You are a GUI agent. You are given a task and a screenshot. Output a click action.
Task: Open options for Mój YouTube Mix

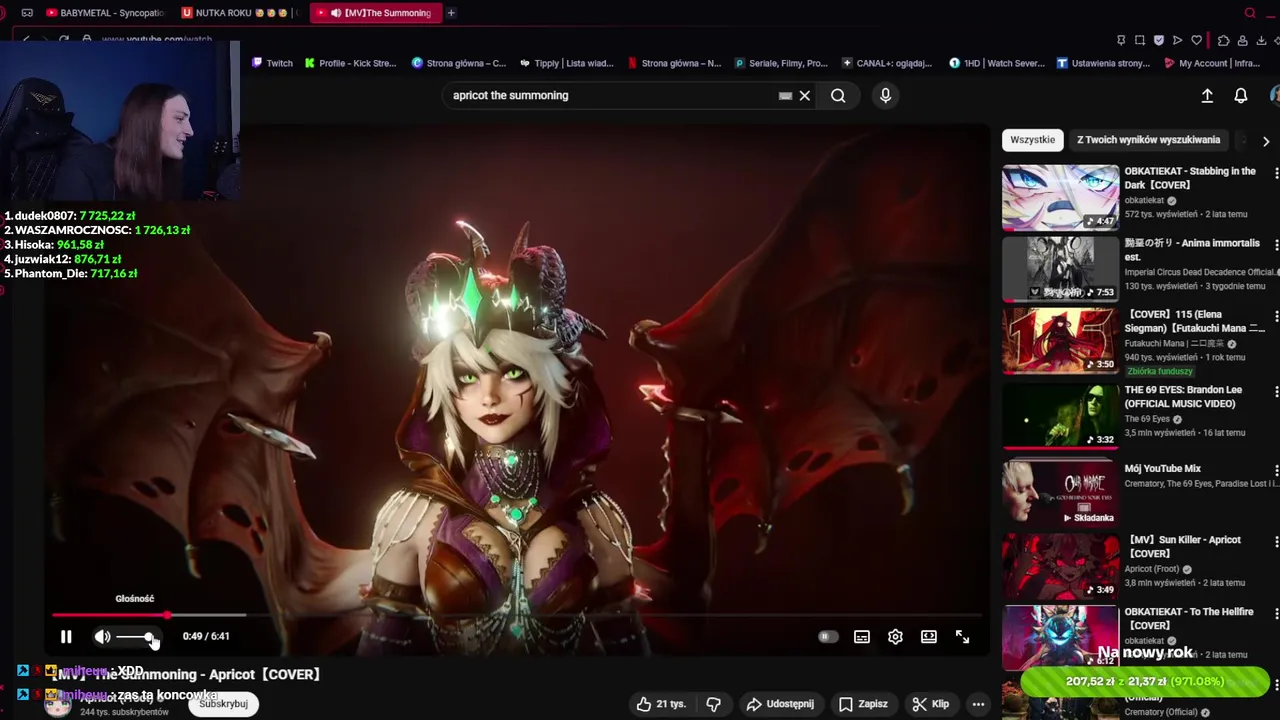[x=1276, y=470]
